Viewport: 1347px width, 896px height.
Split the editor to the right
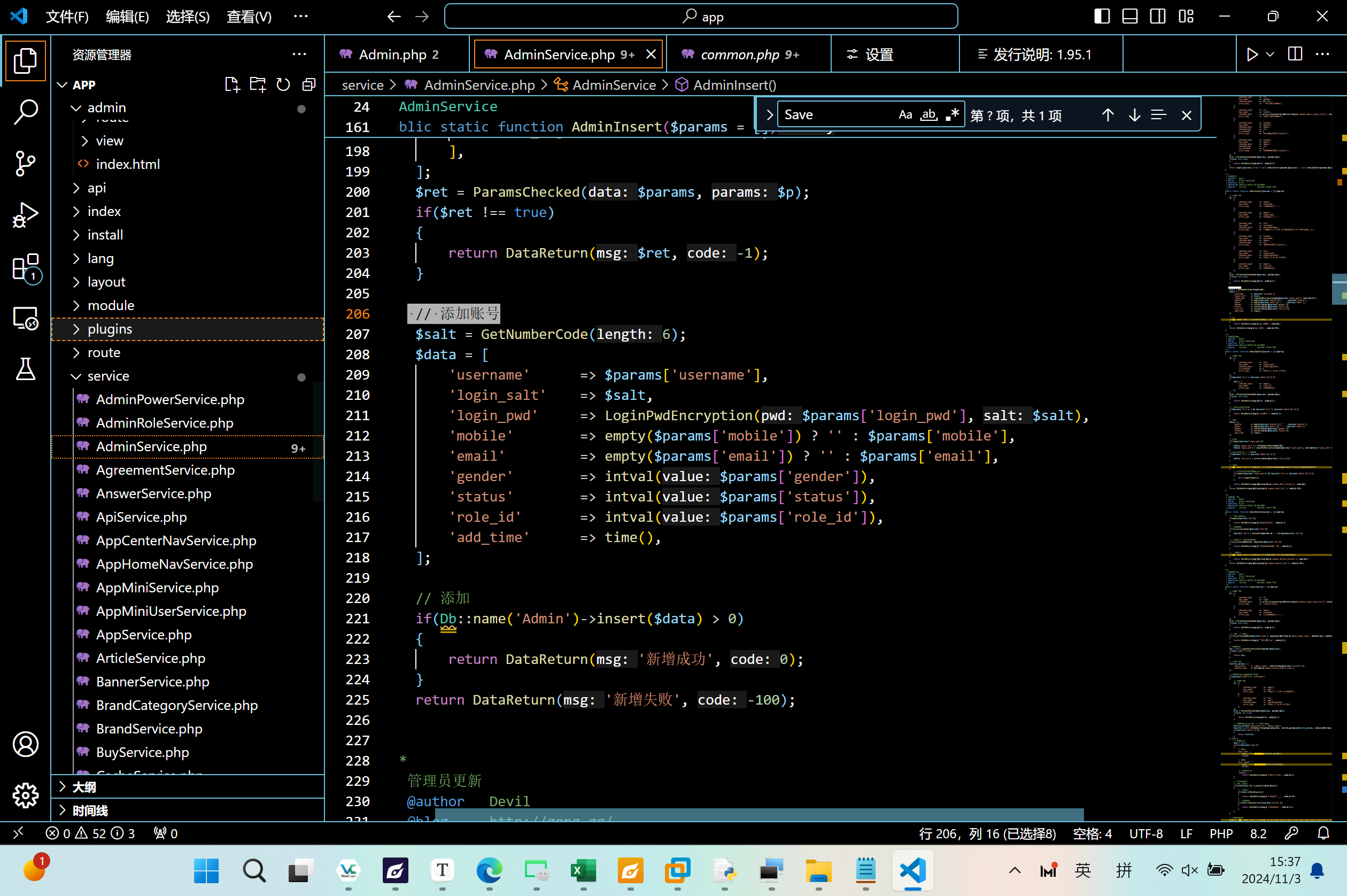(1295, 55)
